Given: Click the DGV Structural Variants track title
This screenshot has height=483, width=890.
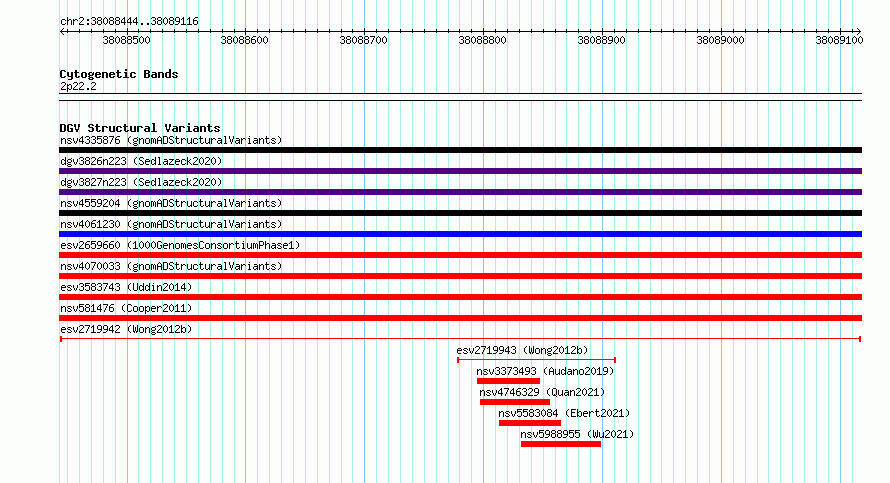Looking at the screenshot, I should pyautogui.click(x=140, y=128).
